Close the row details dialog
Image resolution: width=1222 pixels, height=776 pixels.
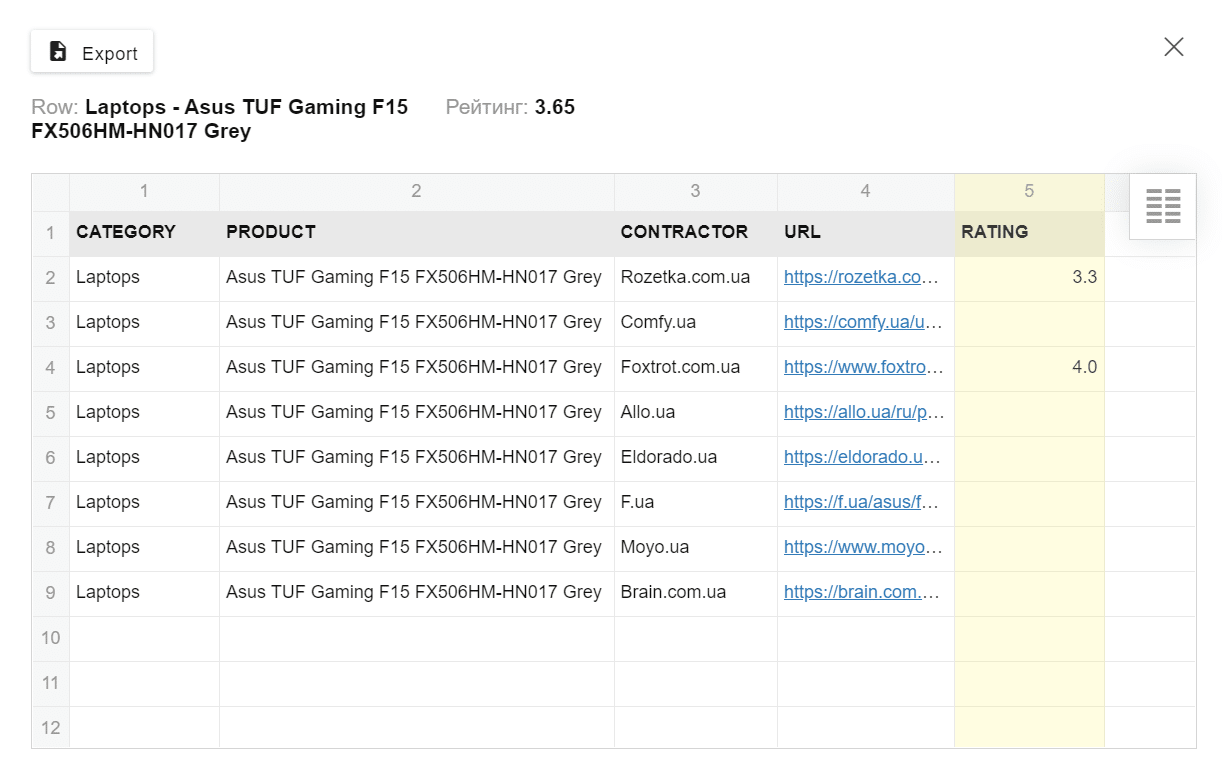[x=1173, y=47]
